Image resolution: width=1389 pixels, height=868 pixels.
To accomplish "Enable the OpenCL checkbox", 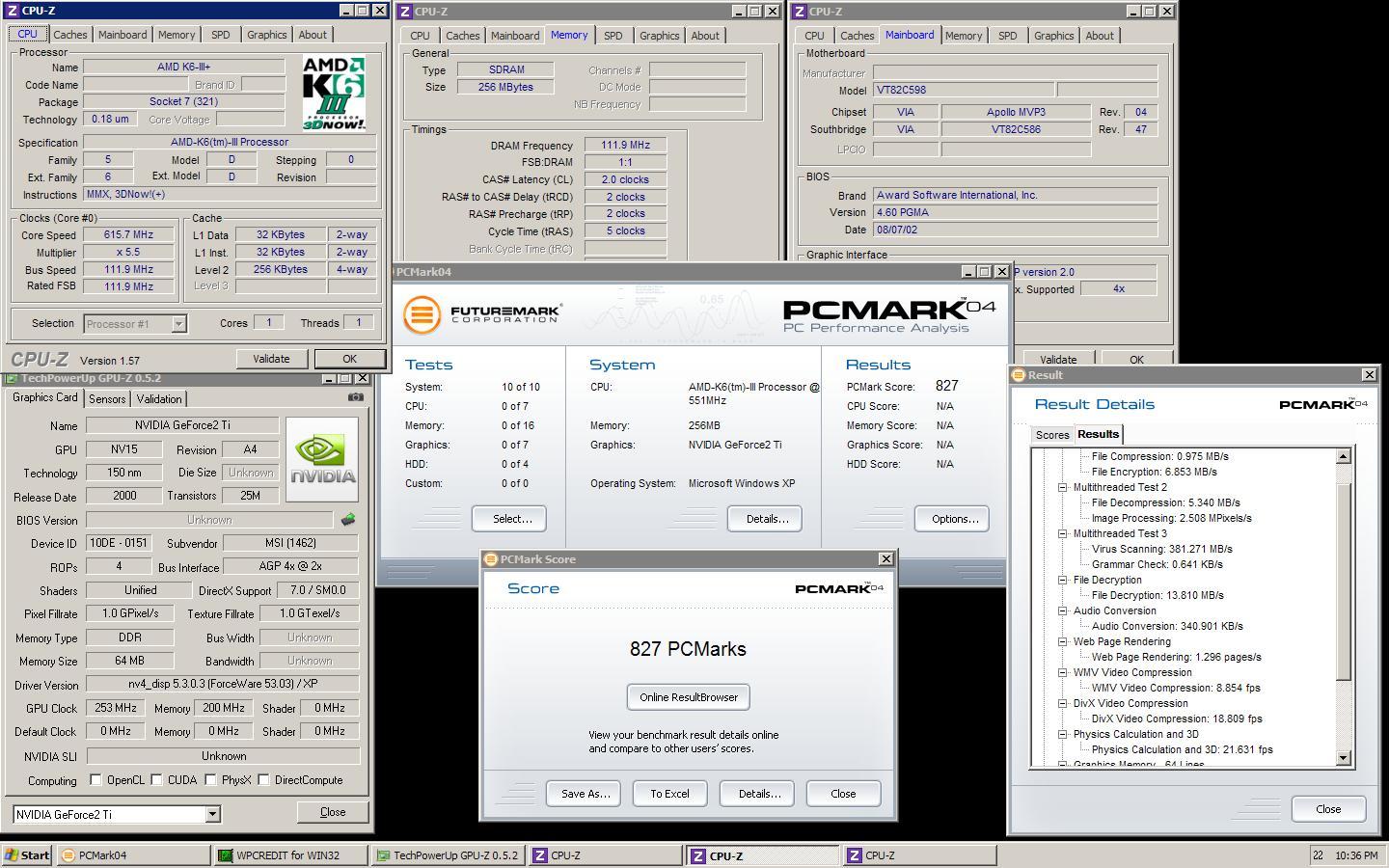I will [95, 780].
